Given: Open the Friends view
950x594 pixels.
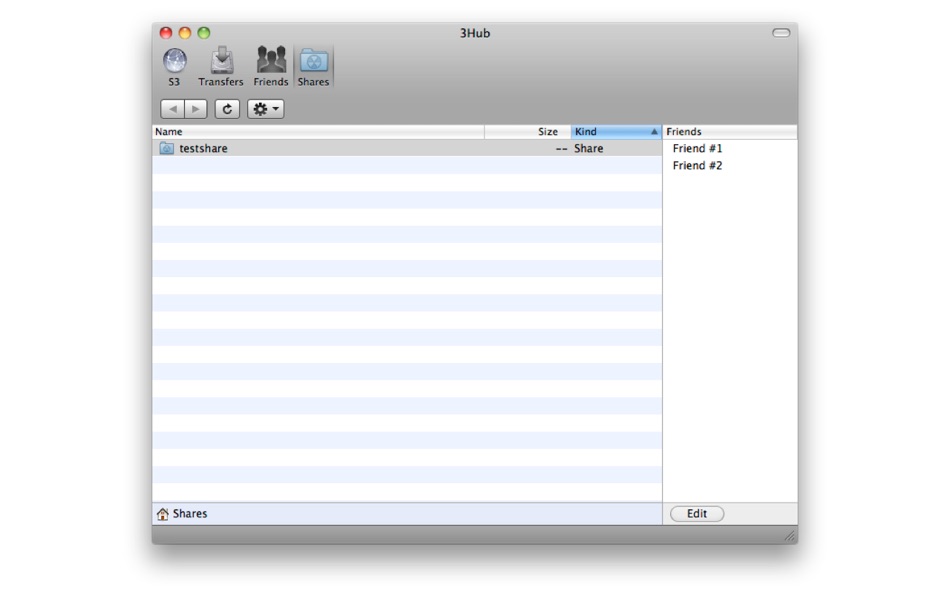Looking at the screenshot, I should pos(271,67).
